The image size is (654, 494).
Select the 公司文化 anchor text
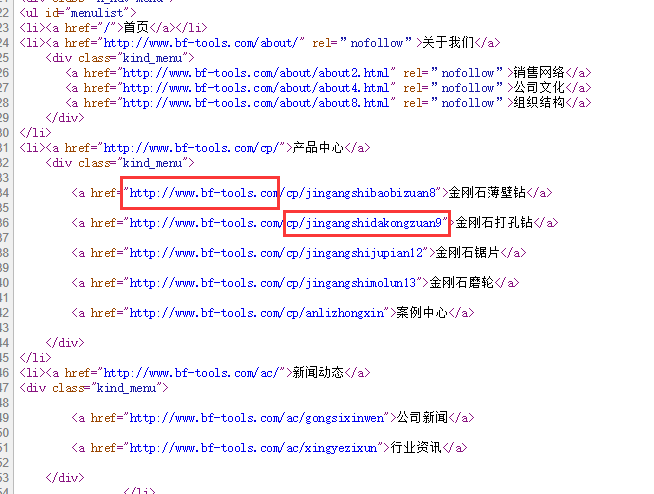(539, 87)
